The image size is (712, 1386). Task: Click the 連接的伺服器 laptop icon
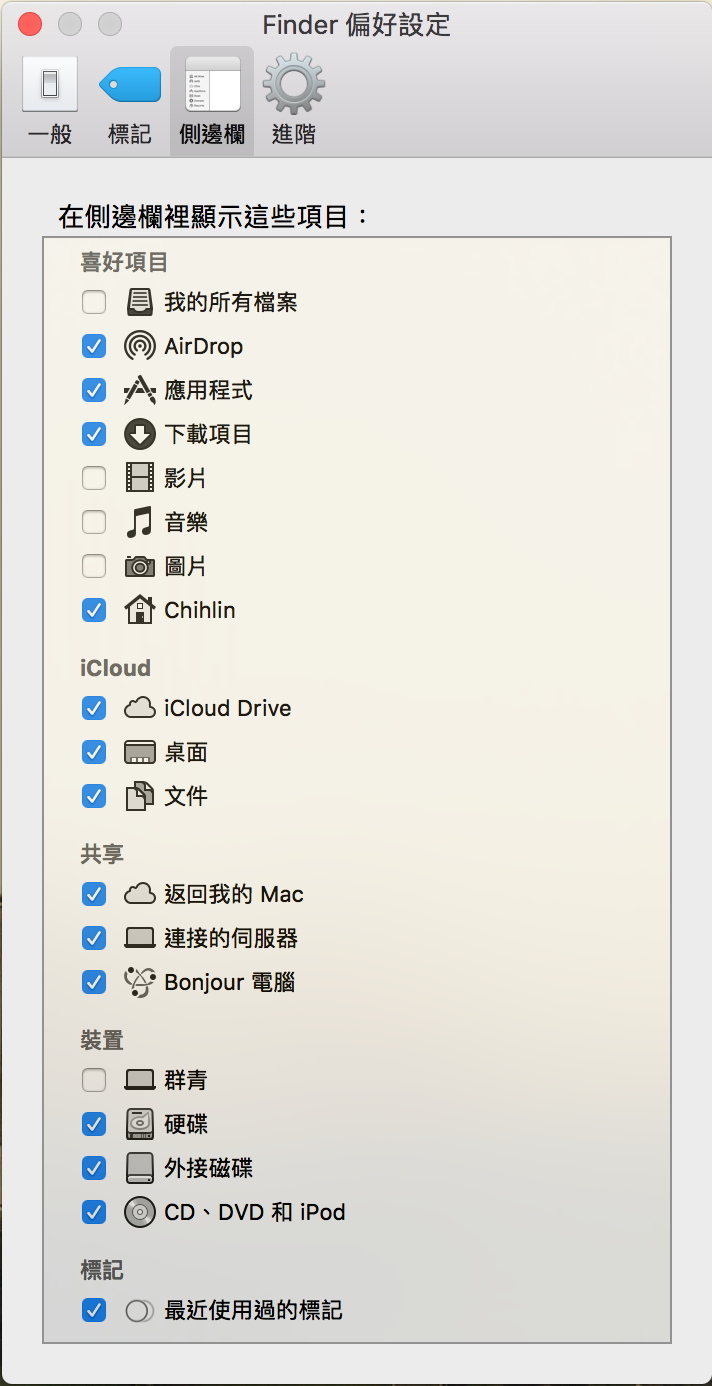click(x=140, y=938)
